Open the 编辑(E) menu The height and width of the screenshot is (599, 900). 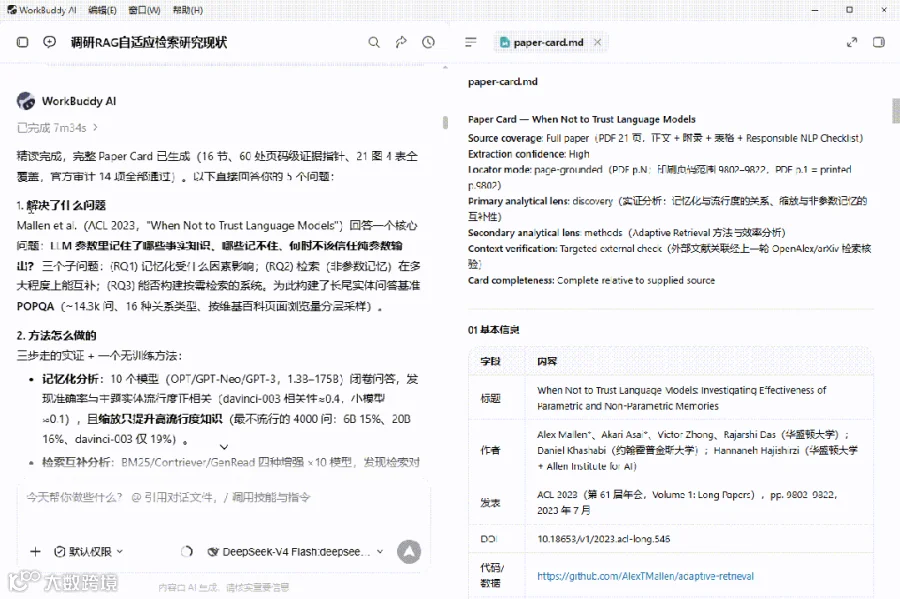click(x=102, y=10)
